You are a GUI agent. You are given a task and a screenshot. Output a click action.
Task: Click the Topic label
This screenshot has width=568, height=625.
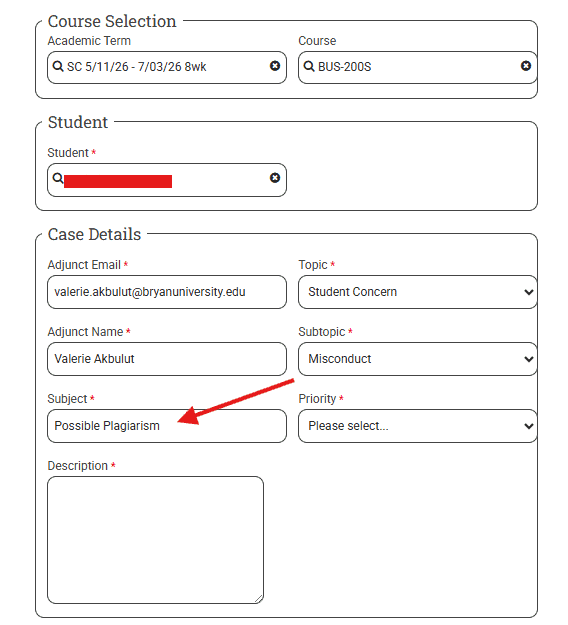(313, 265)
